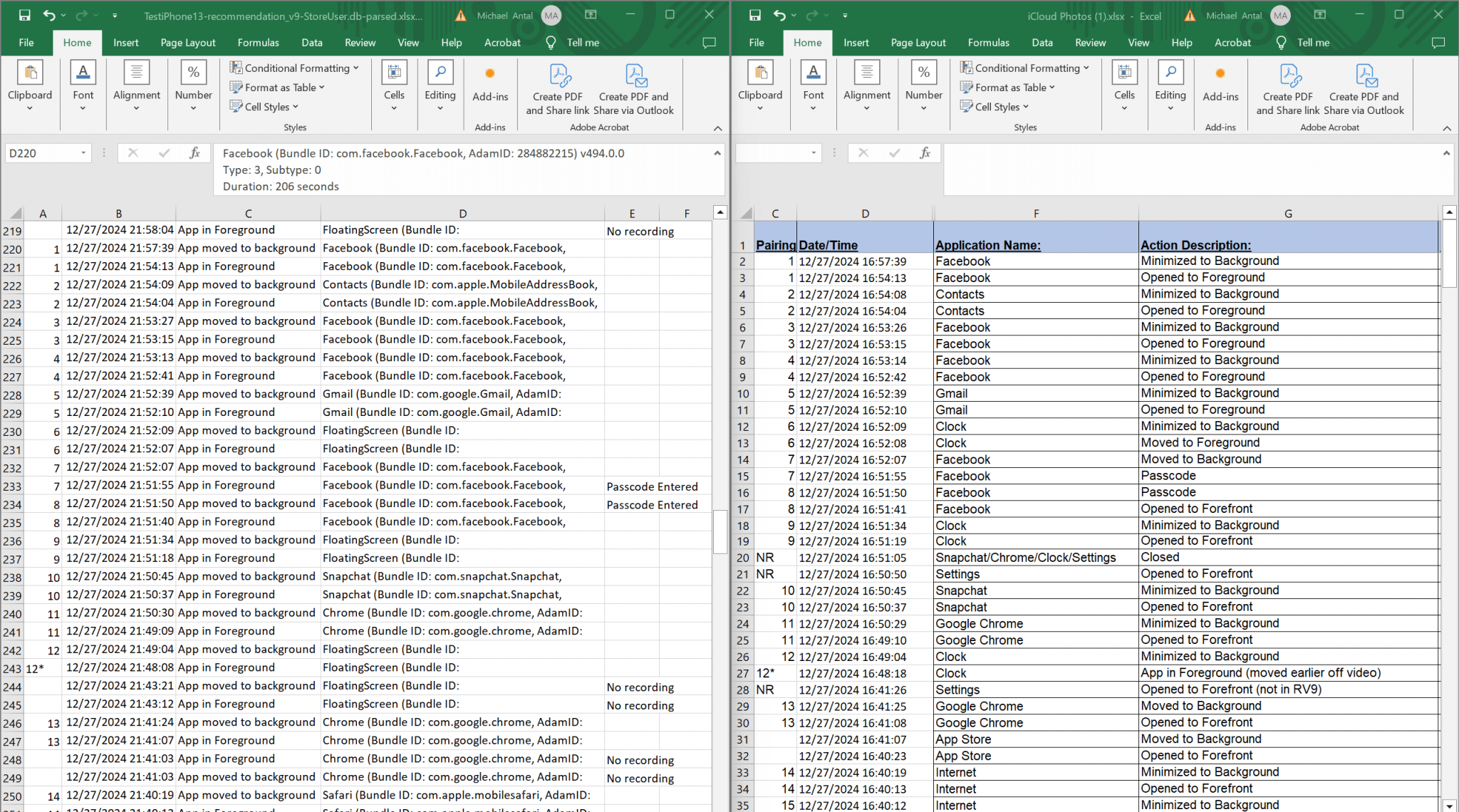Collapse the ribbon in left Excel window
The height and width of the screenshot is (812, 1459).
718,128
